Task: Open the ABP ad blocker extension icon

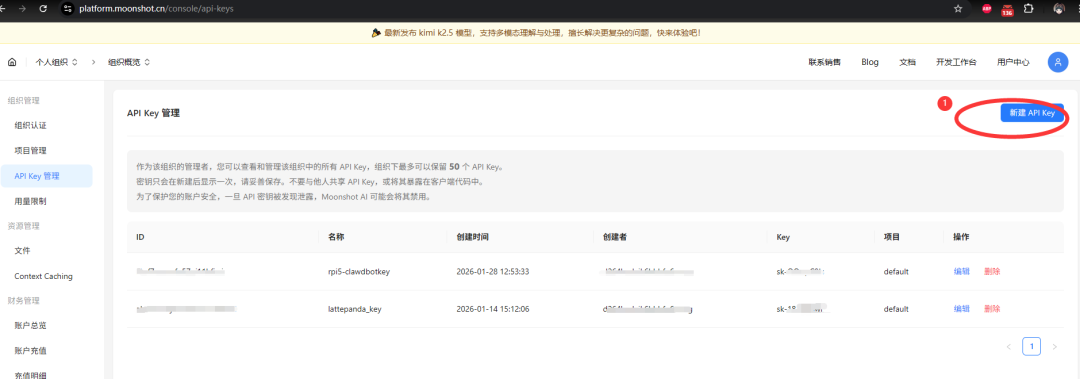Action: pos(986,9)
